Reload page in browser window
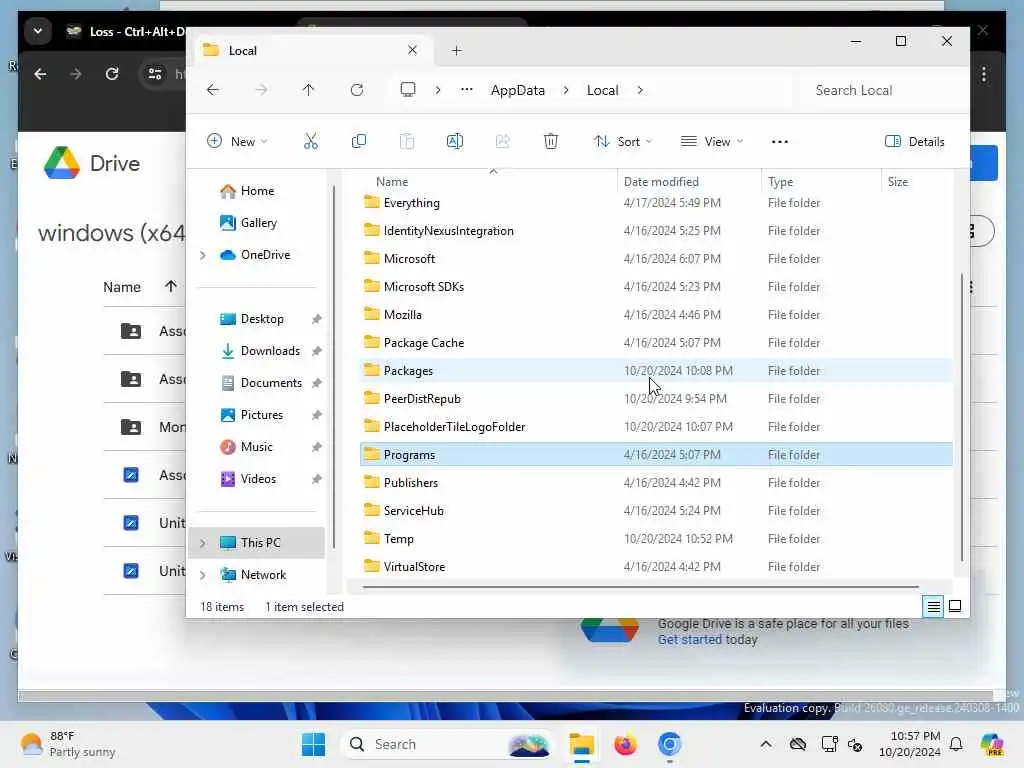Image resolution: width=1024 pixels, height=768 pixels. [112, 74]
